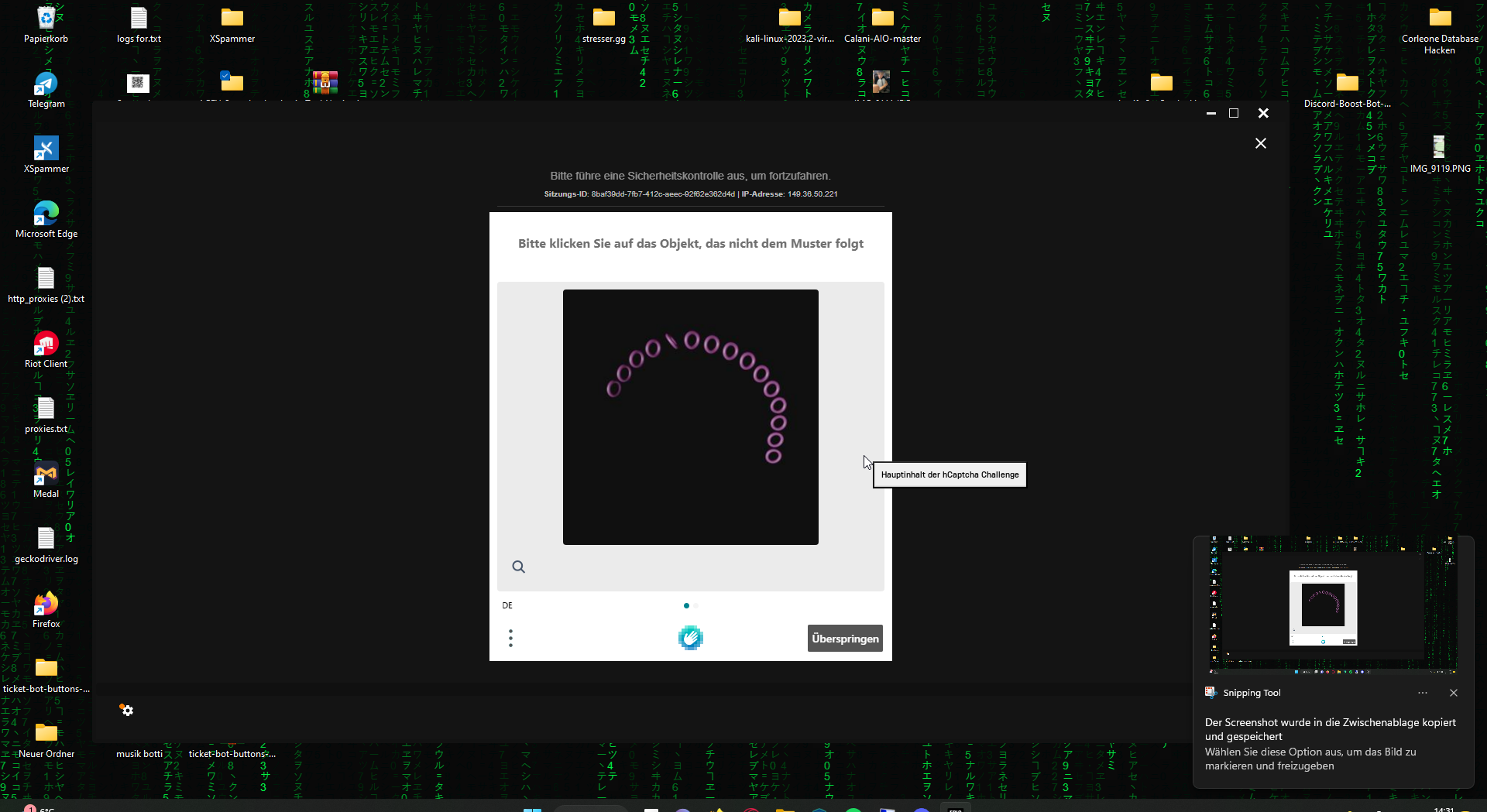Open the Riot Client shortcut
1487x812 pixels.
pyautogui.click(x=46, y=344)
